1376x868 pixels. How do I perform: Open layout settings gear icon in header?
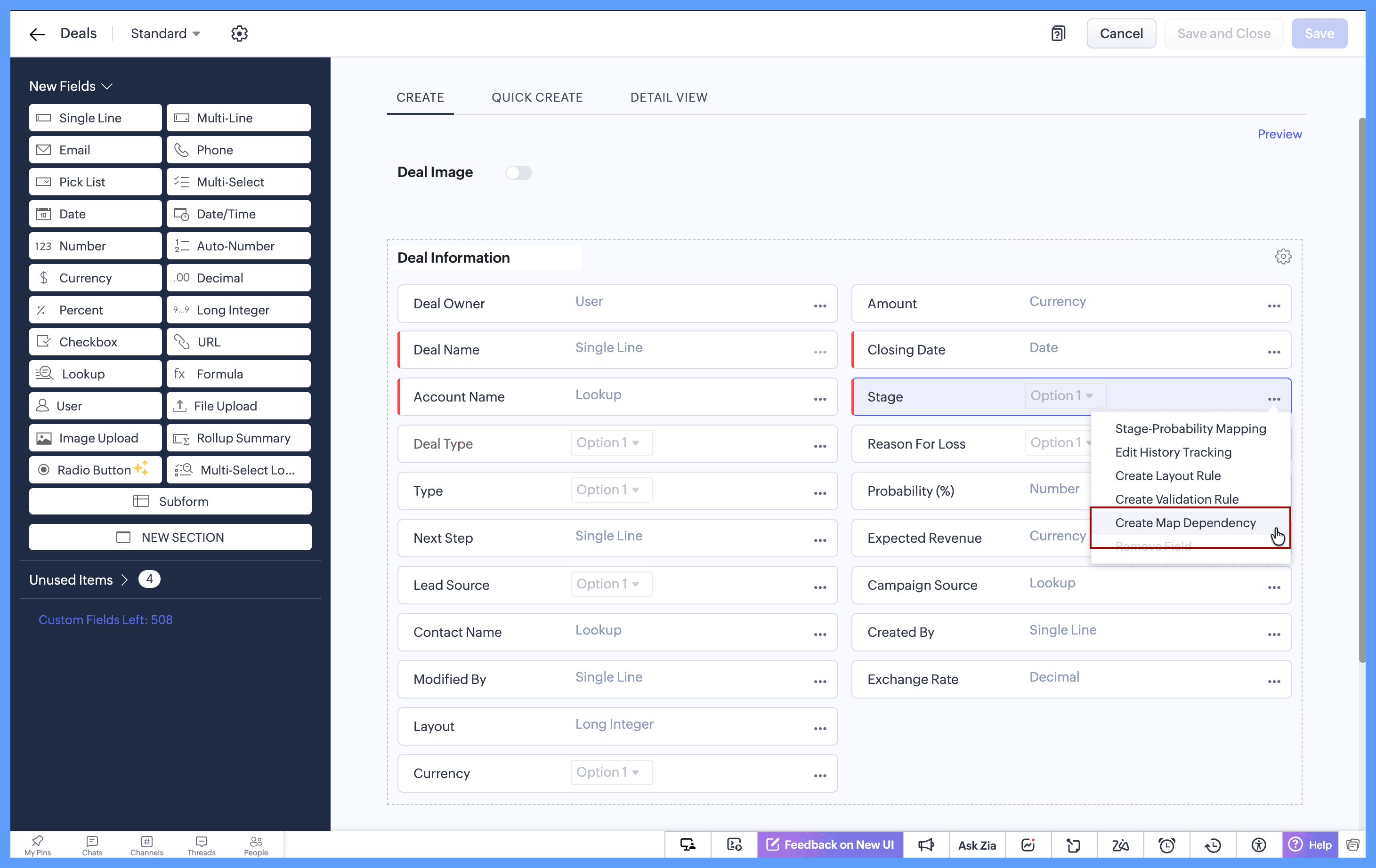(239, 34)
